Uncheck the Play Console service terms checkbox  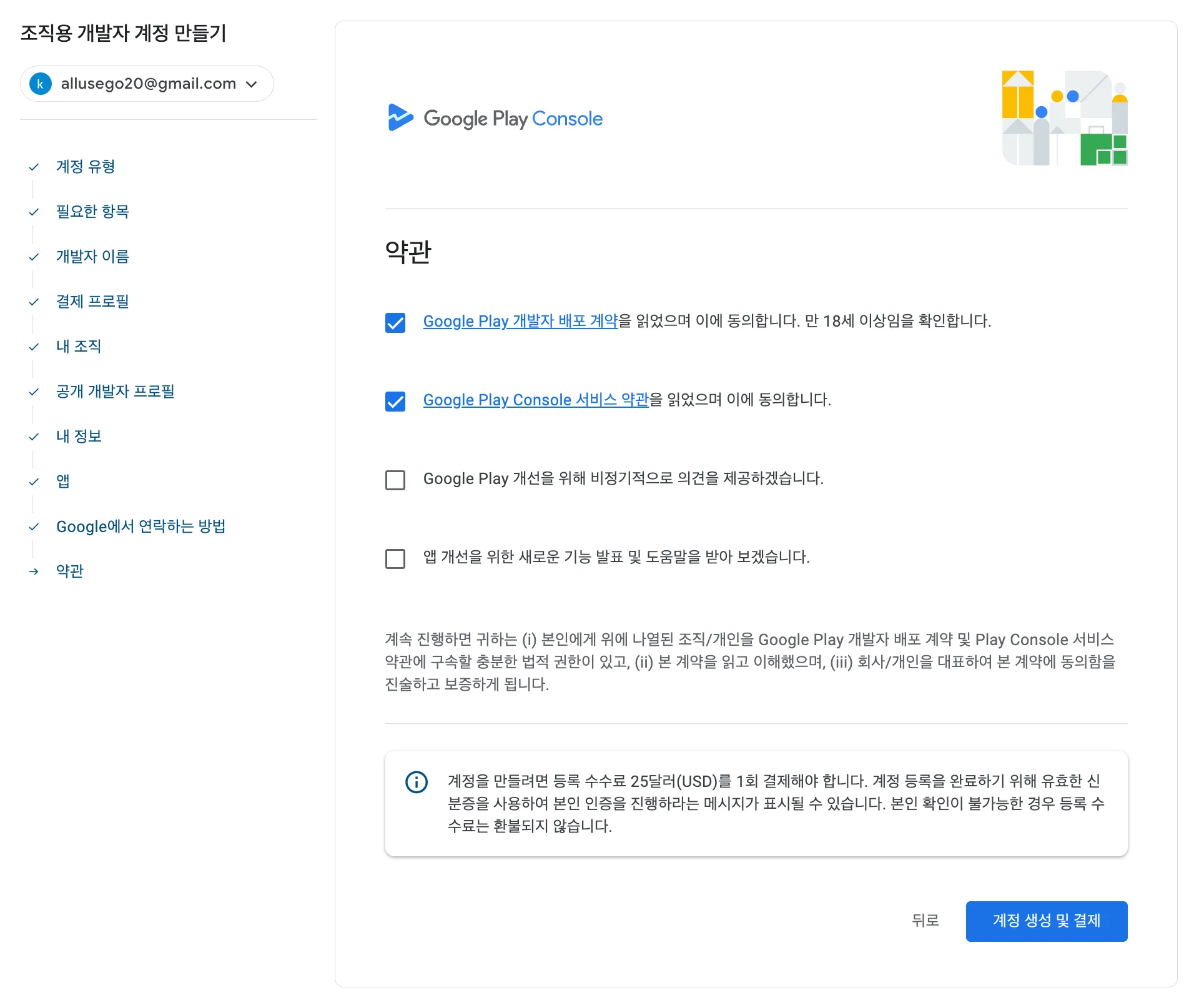pyautogui.click(x=395, y=402)
